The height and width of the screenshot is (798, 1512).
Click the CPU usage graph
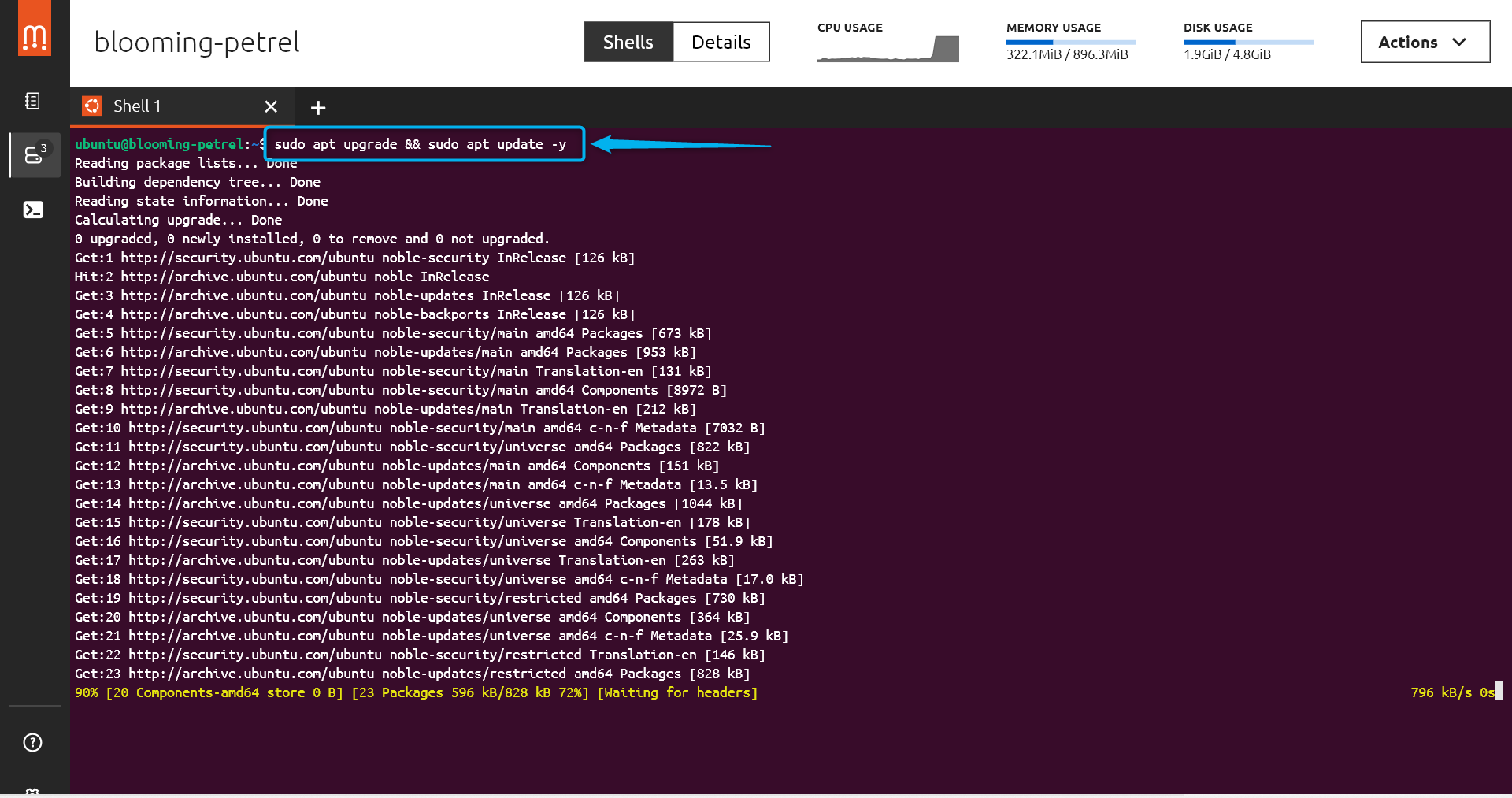tap(888, 49)
